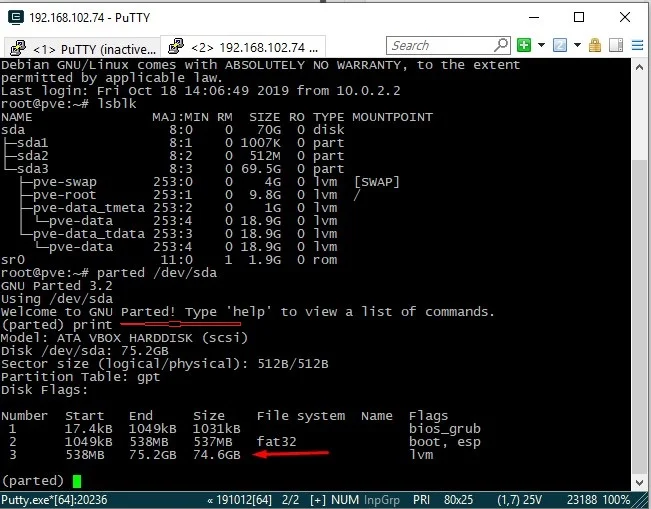This screenshot has width=651, height=509.
Task: Switch to tab <1> PuTTY (inactive)
Action: (x=83, y=49)
